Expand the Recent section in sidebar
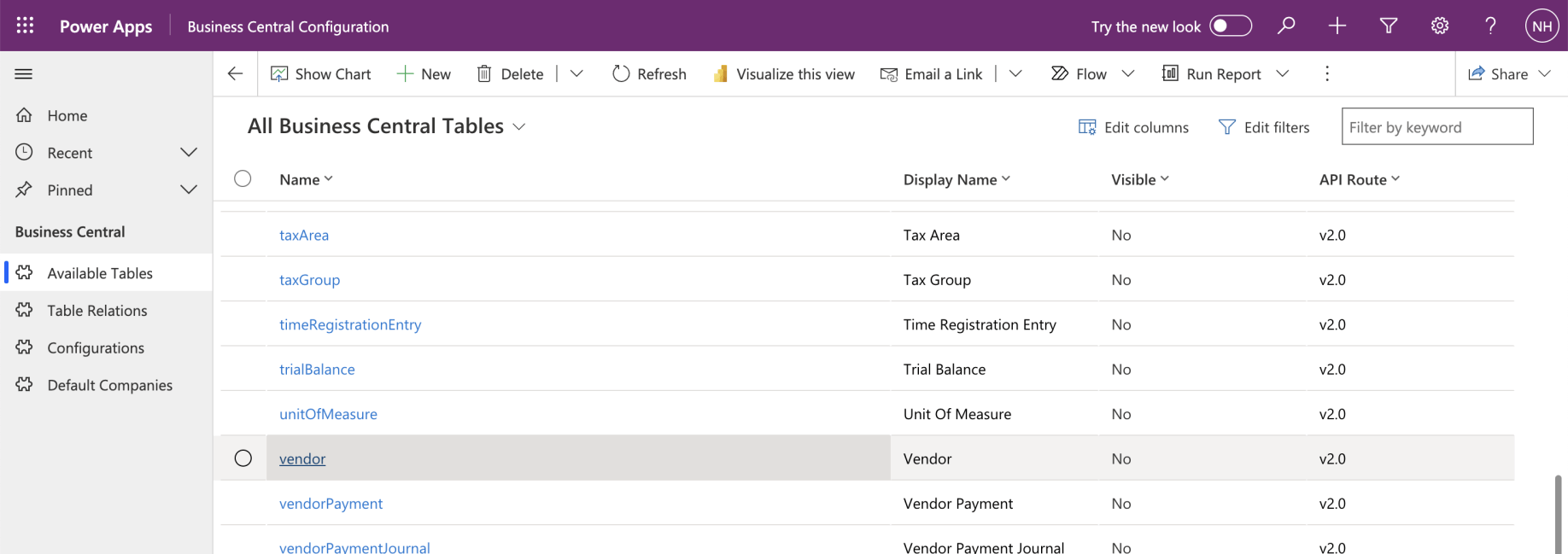The image size is (1568, 554). [189, 153]
